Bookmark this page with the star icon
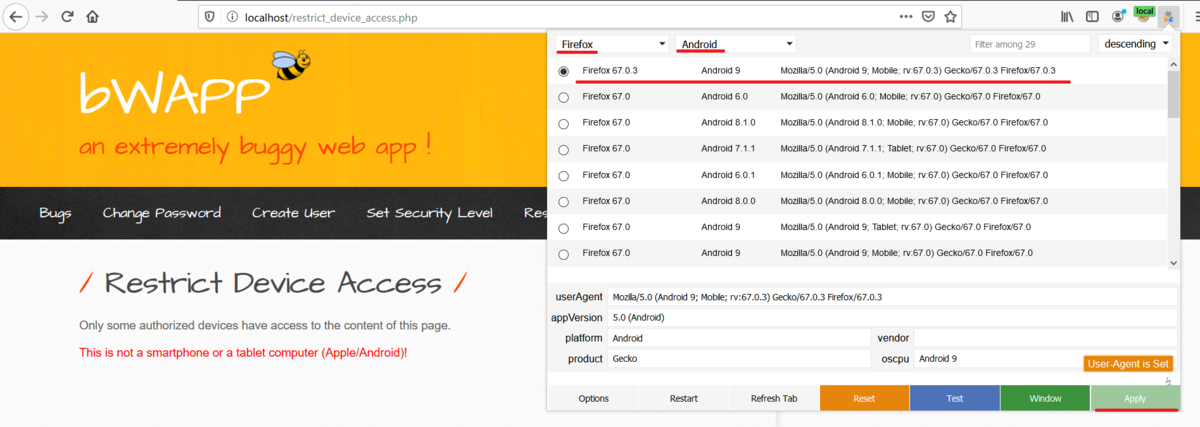Screen dimensions: 1200x427 951,16
